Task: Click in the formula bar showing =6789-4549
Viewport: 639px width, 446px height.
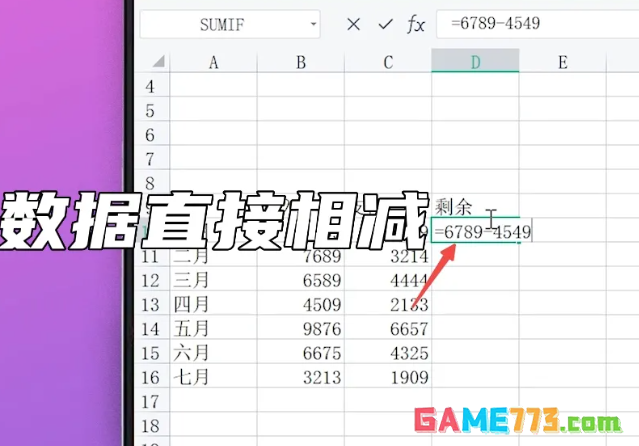Action: click(530, 24)
